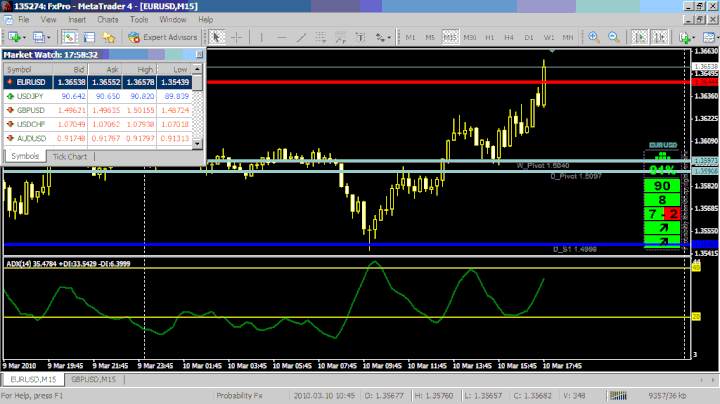Image resolution: width=720 pixels, height=404 pixels.
Task: Select the USDJPY symbol row
Action: 97,96
